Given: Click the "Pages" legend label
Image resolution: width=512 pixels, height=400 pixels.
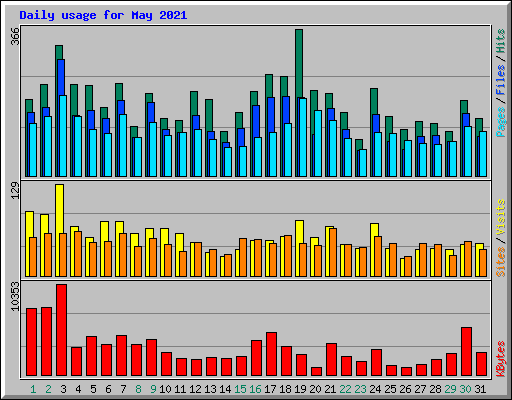Looking at the screenshot, I should [x=501, y=122].
